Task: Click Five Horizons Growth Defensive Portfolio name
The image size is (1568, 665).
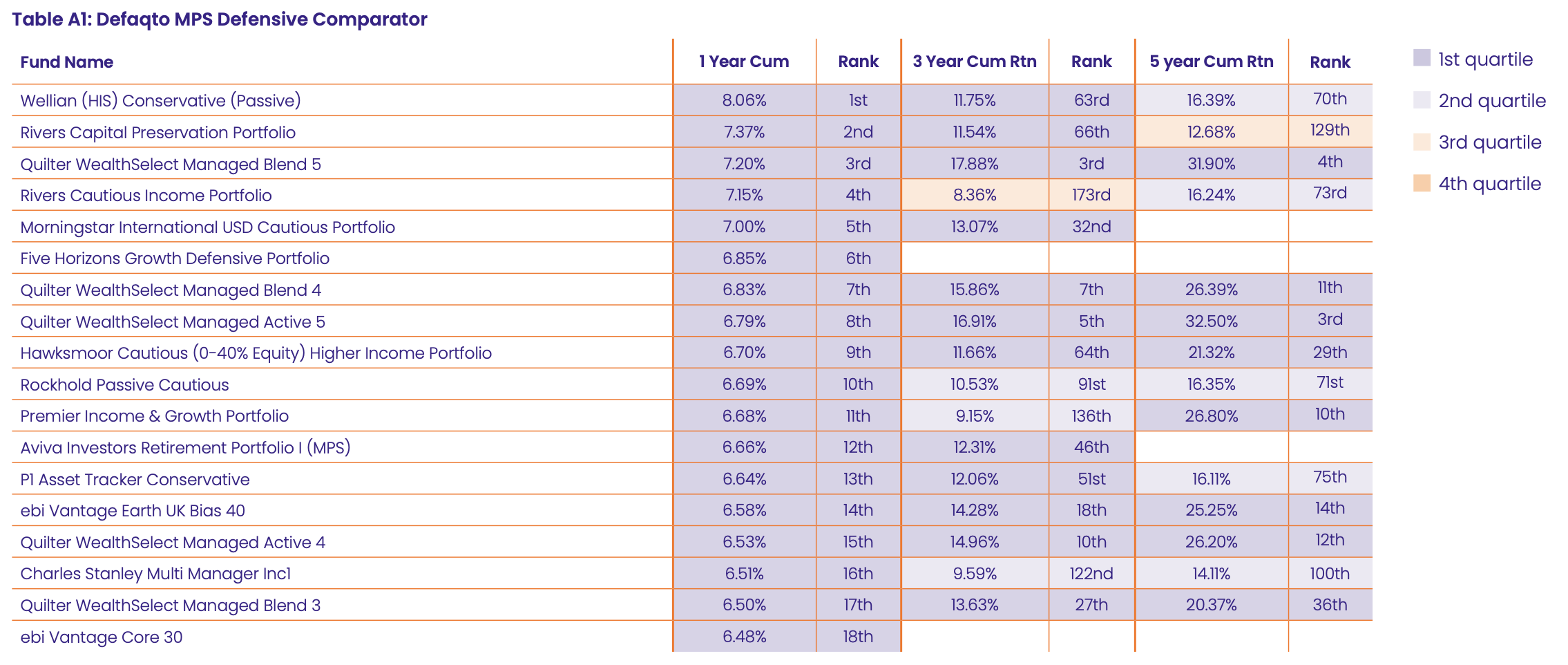Action: coord(175,259)
